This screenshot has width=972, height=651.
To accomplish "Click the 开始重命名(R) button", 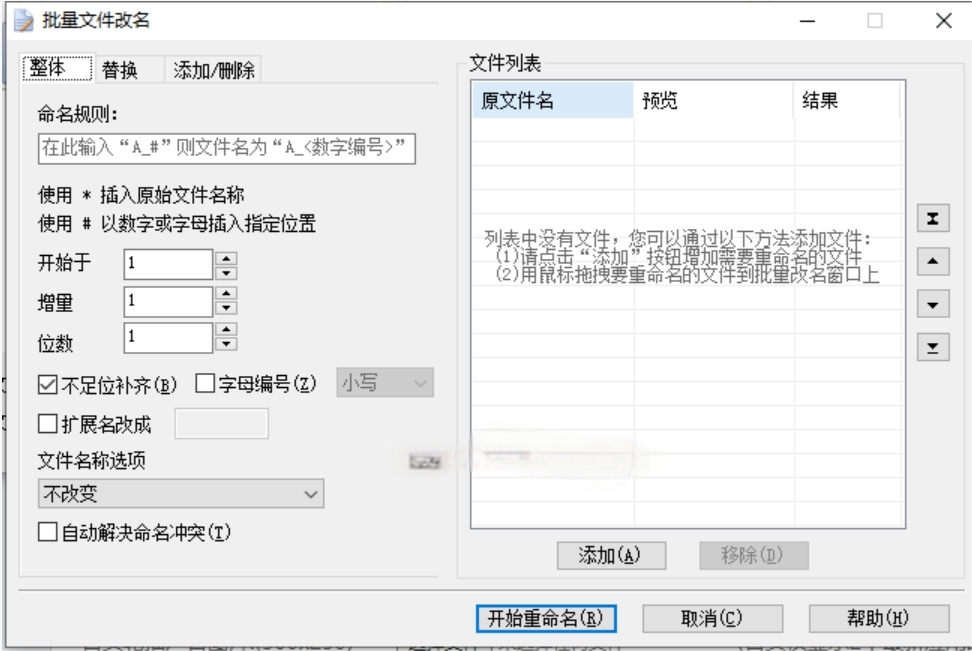I will click(542, 617).
